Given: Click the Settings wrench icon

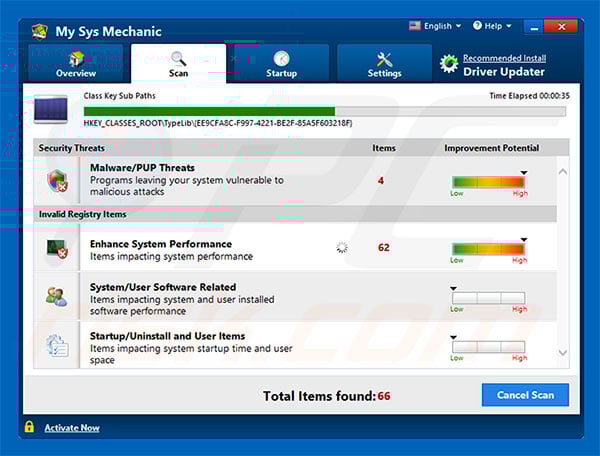Looking at the screenshot, I should pos(384,59).
